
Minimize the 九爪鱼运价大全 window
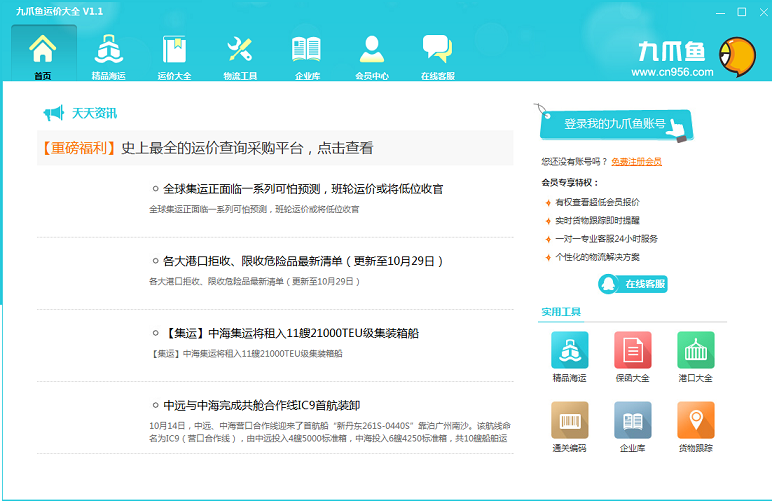coord(720,12)
